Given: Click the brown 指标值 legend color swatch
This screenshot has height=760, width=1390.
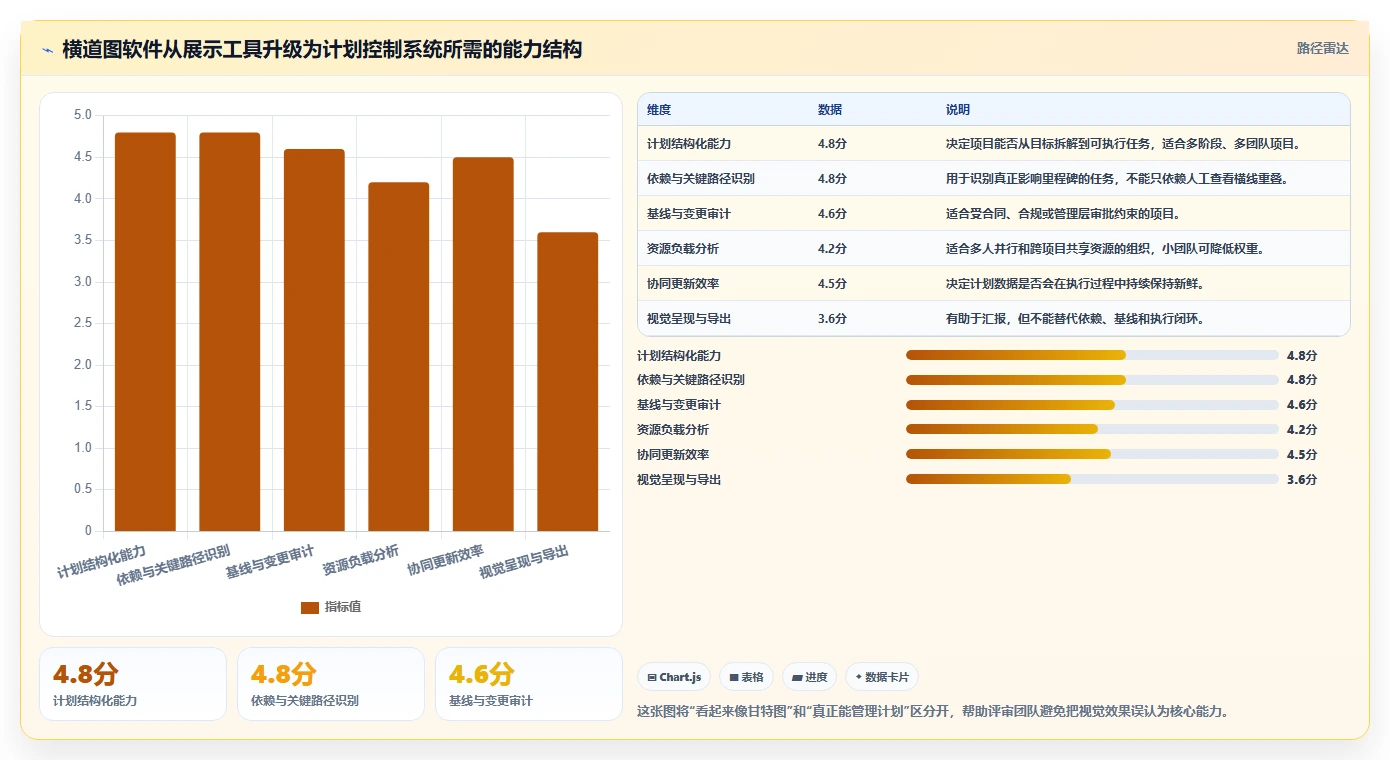Looking at the screenshot, I should (310, 607).
